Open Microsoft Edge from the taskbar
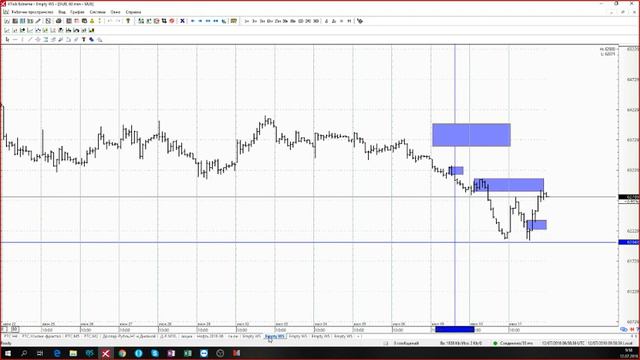Viewport: 640px width, 360px height. (57, 353)
